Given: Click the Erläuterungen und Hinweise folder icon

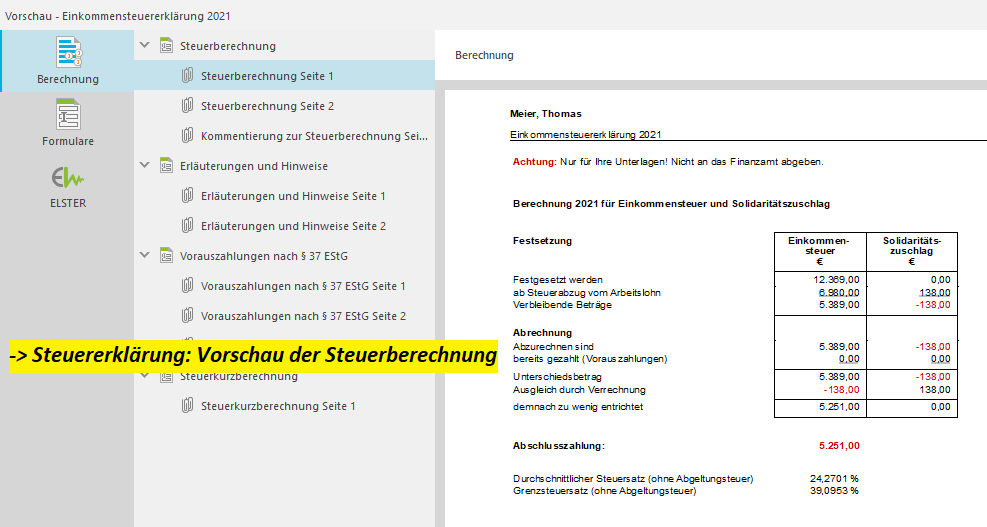Looking at the screenshot, I should point(167,166).
